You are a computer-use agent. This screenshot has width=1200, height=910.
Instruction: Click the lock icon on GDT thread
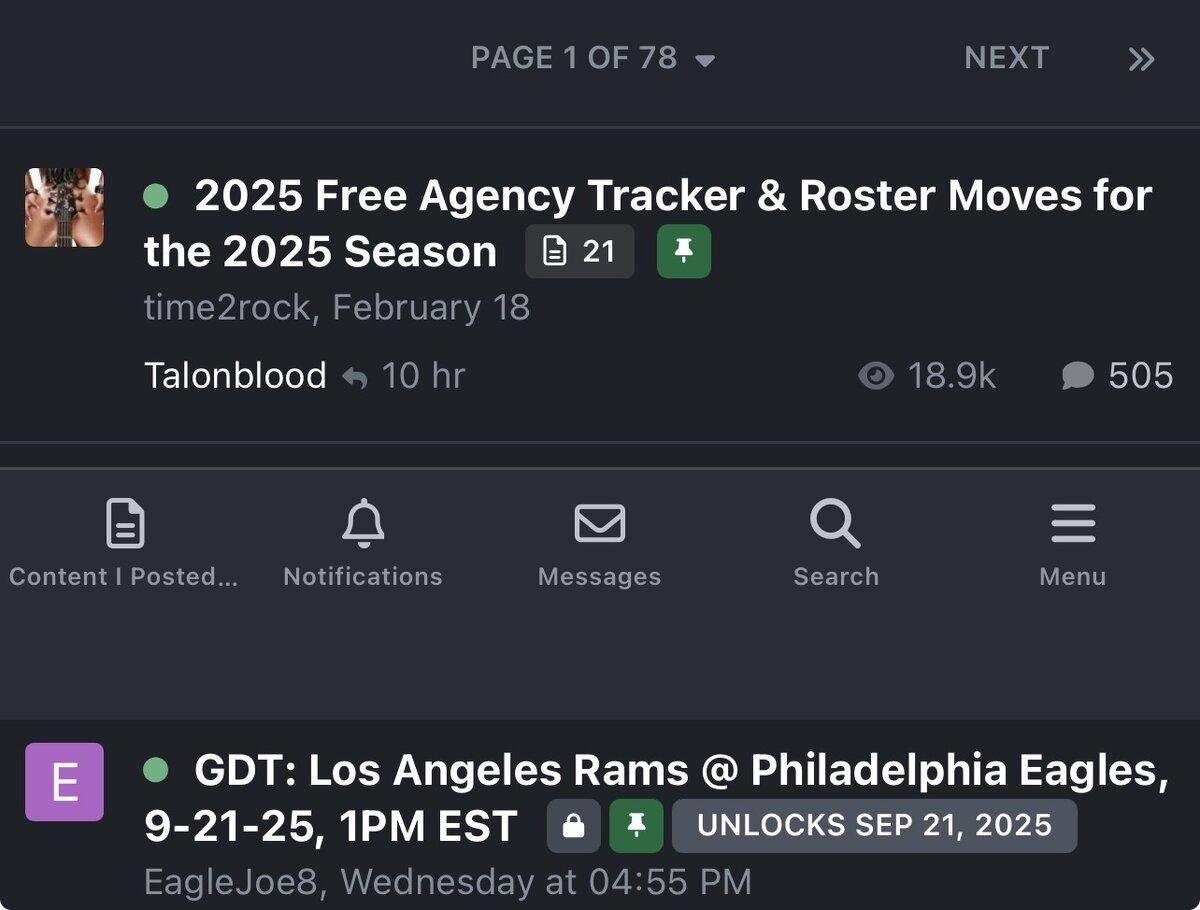point(573,826)
